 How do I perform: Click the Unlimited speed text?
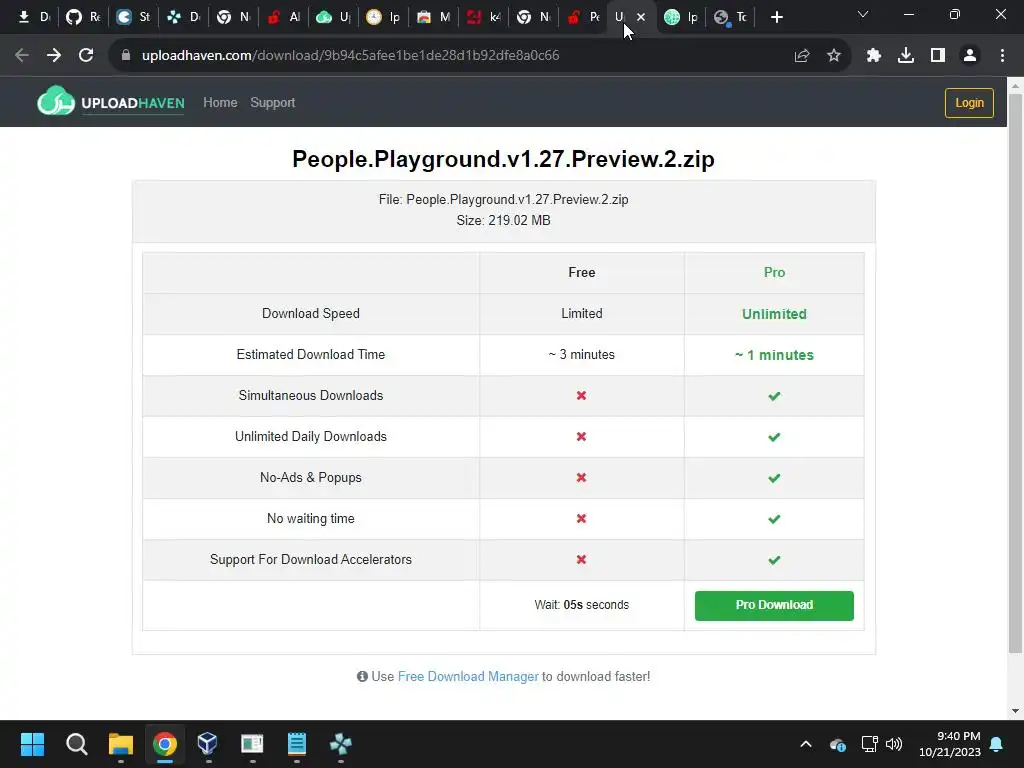pyautogui.click(x=775, y=314)
